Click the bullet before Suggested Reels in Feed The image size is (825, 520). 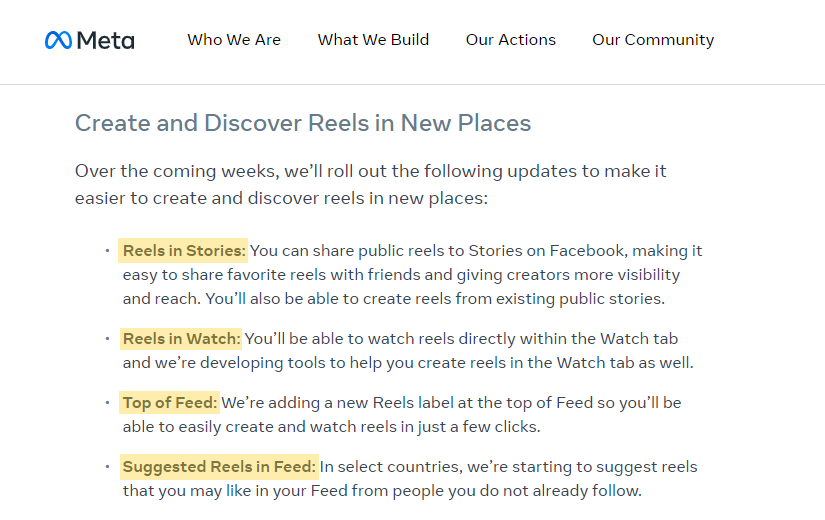coord(107,466)
